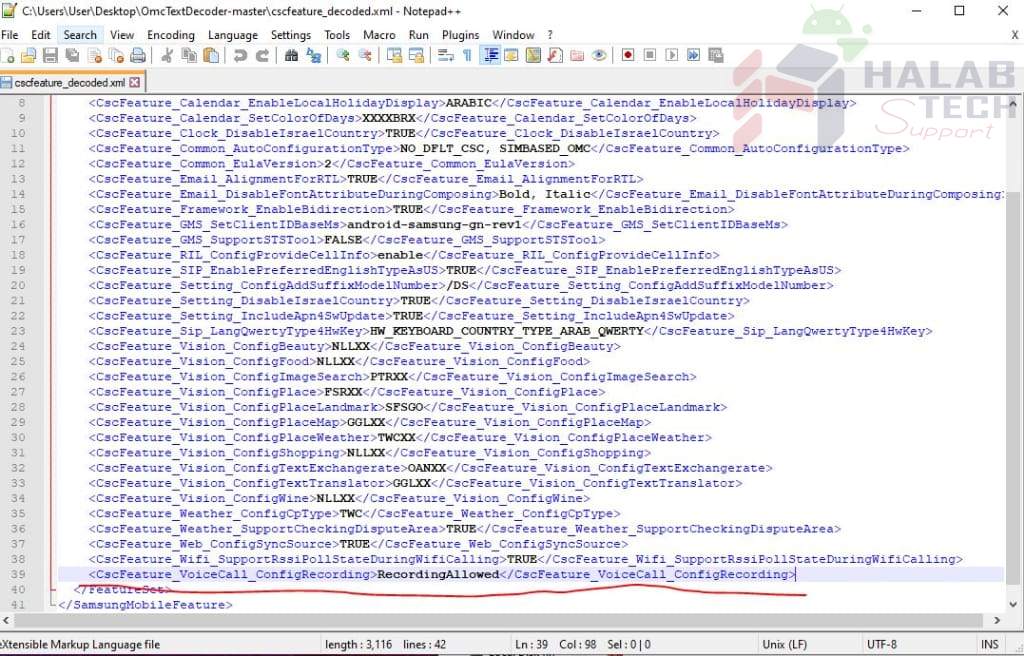This screenshot has height=656, width=1024.
Task: Select the cscfeature_decoded.xml document tab
Action: (x=71, y=82)
